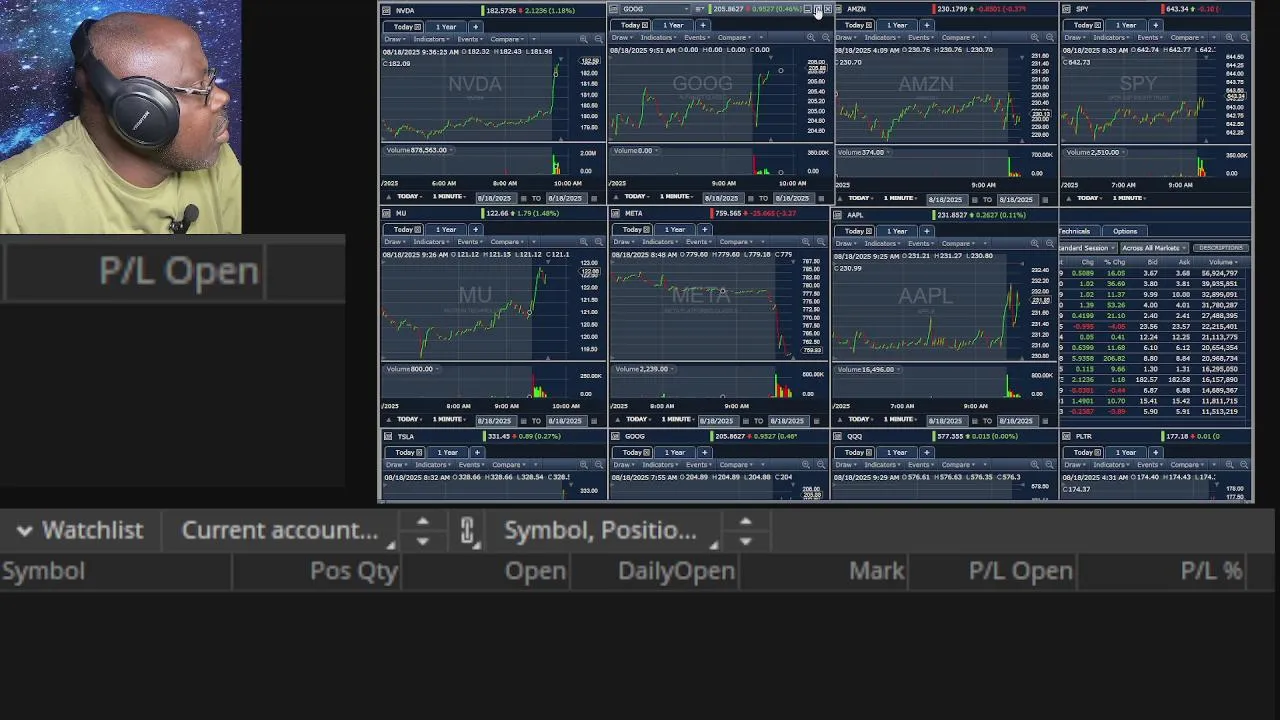Open Draw menu in AAPL chart
The height and width of the screenshot is (720, 1280).
845,243
